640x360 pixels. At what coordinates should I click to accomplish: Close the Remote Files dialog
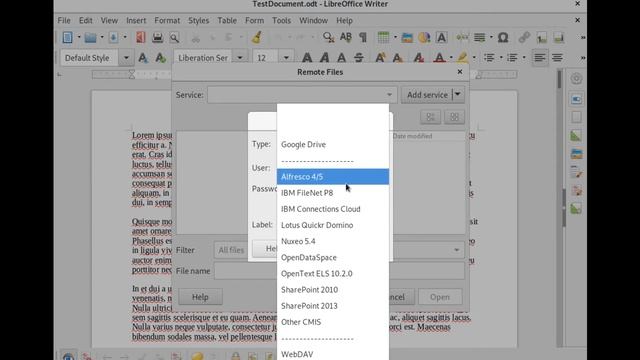coord(460,72)
